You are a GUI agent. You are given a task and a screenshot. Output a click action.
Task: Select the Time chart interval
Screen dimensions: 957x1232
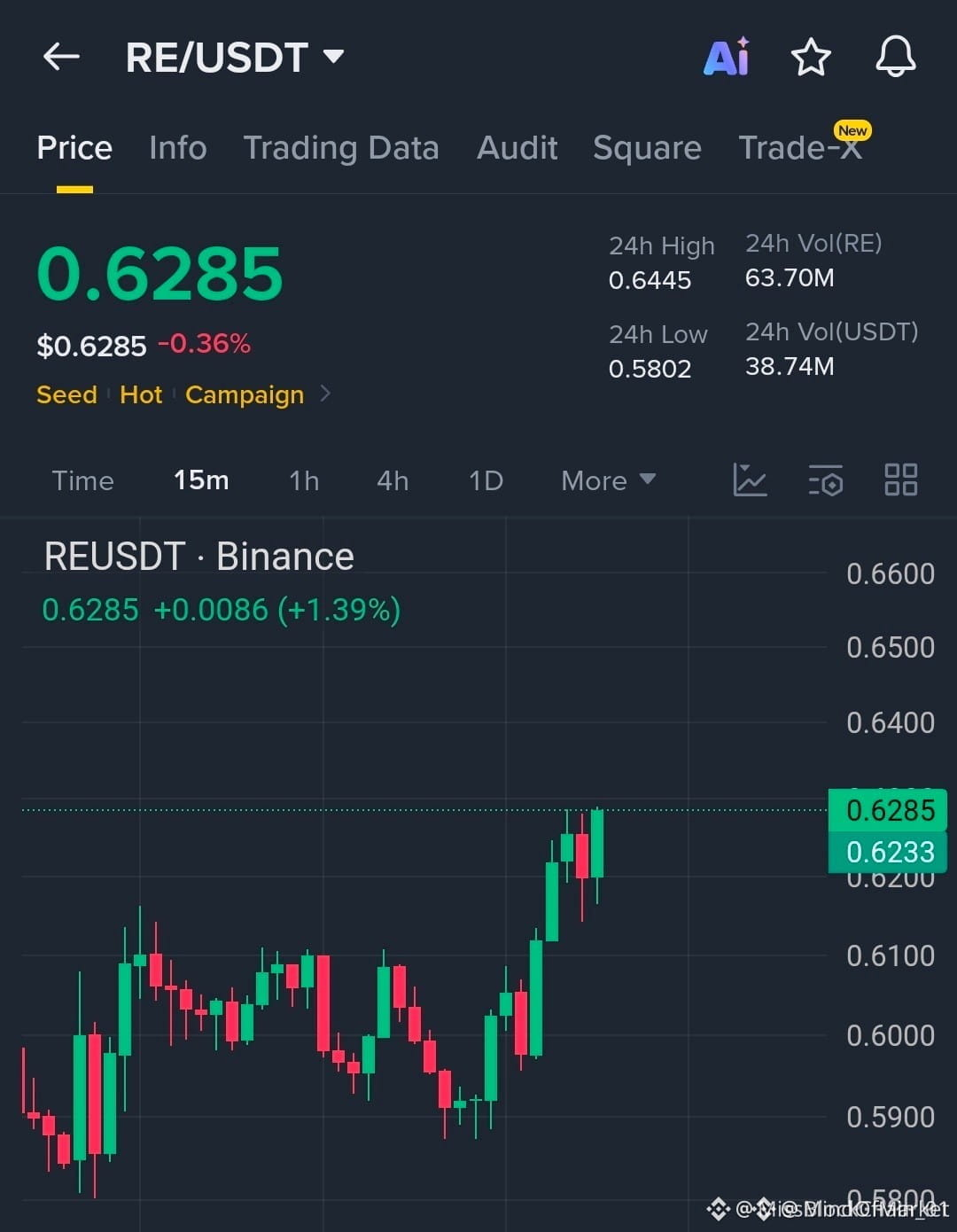82,480
